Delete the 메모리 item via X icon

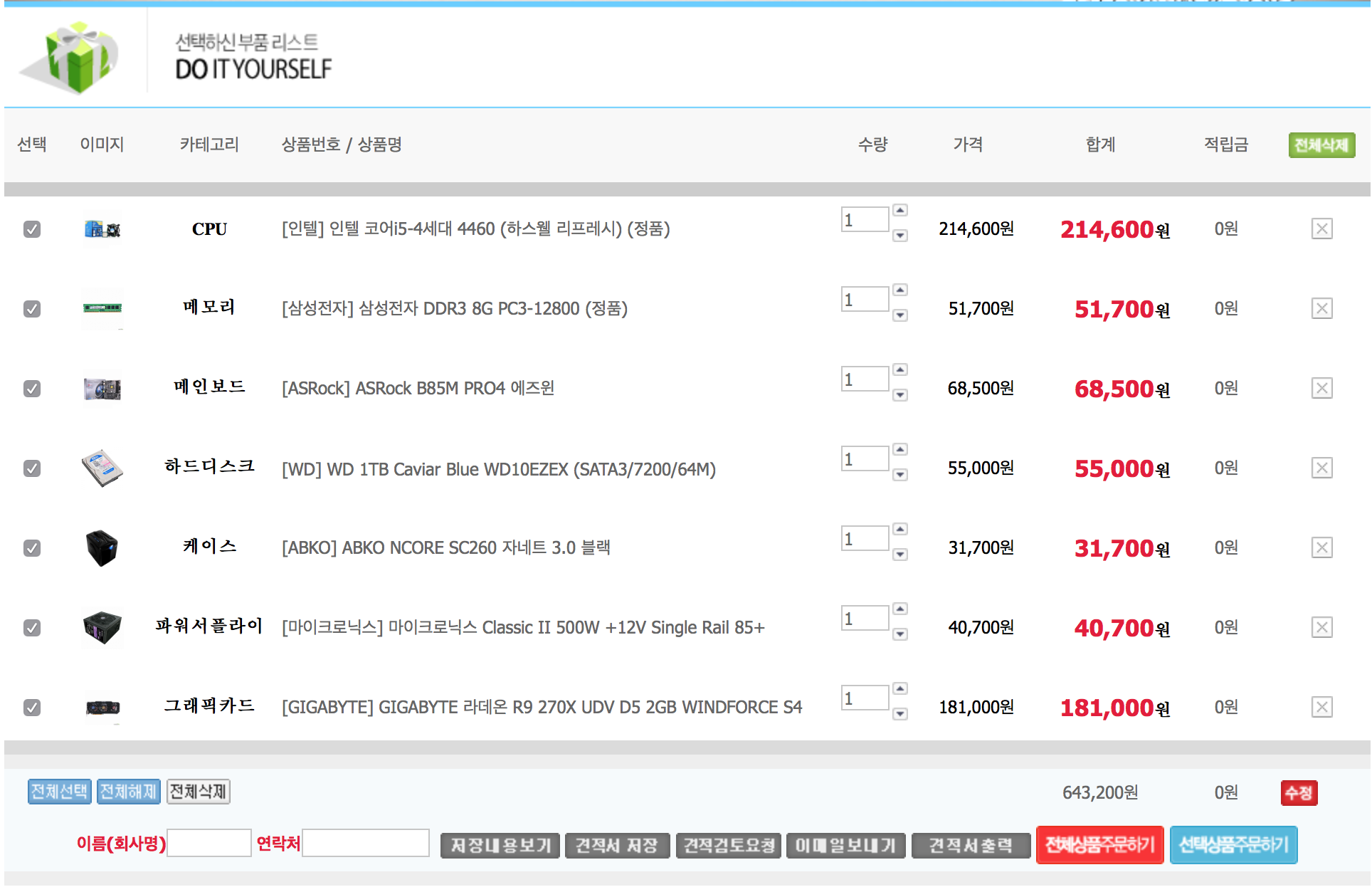(x=1321, y=308)
